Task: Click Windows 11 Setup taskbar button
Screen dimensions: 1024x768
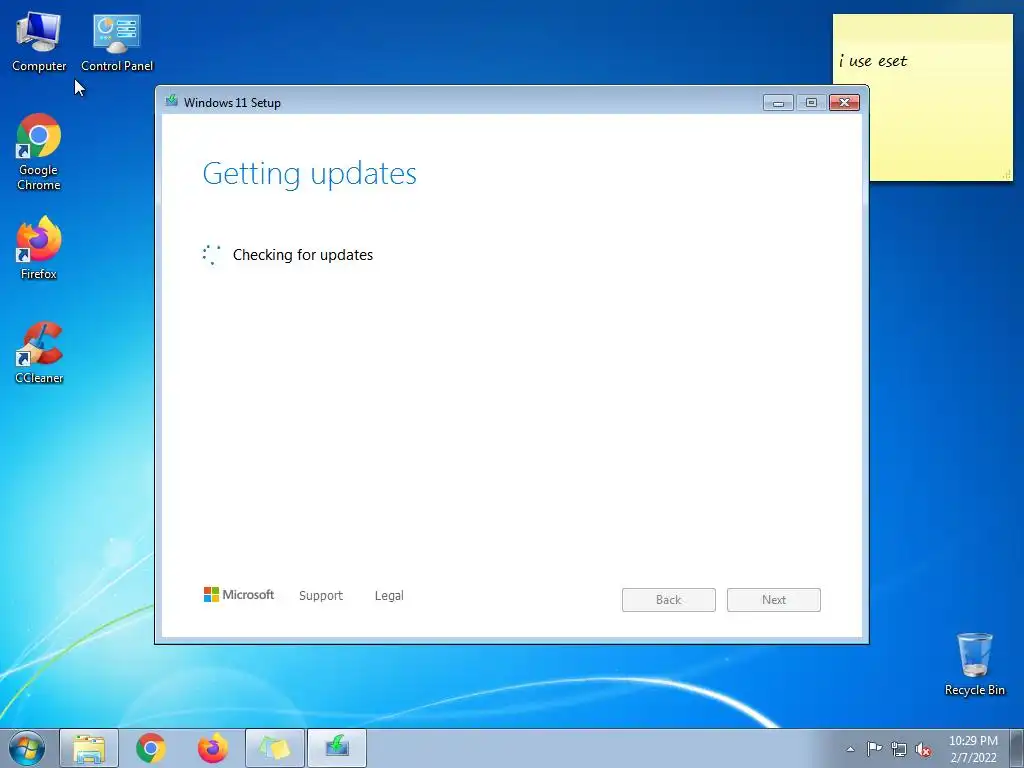Action: point(337,748)
